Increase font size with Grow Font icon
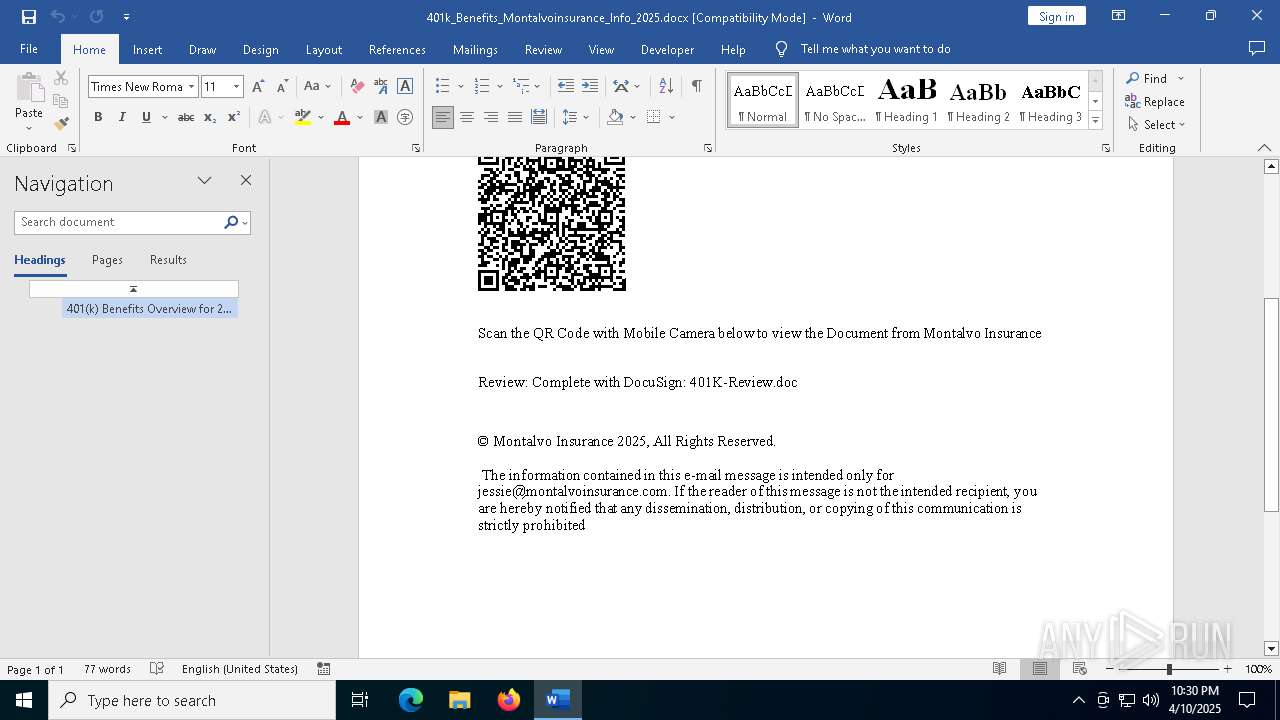The image size is (1280, 720). (x=258, y=86)
